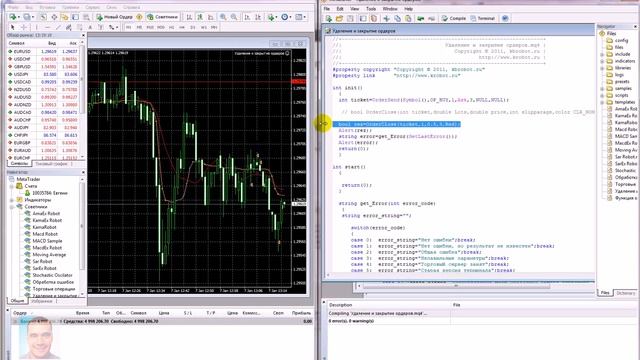Select the crosshair tool
640x360 pixels.
24,27
